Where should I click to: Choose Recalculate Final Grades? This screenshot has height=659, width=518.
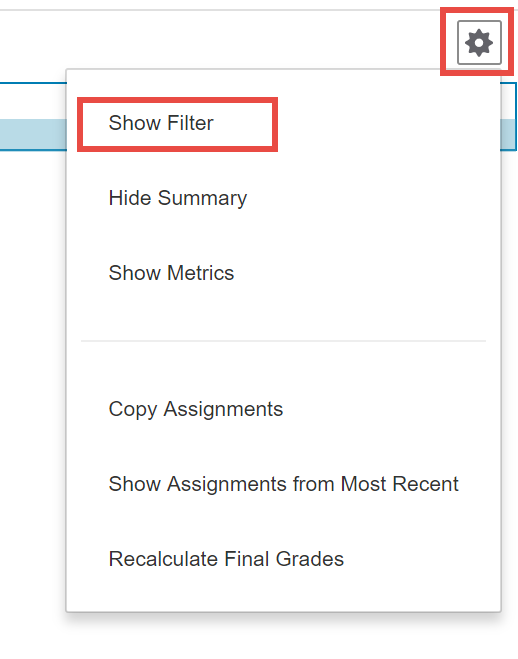(x=226, y=559)
